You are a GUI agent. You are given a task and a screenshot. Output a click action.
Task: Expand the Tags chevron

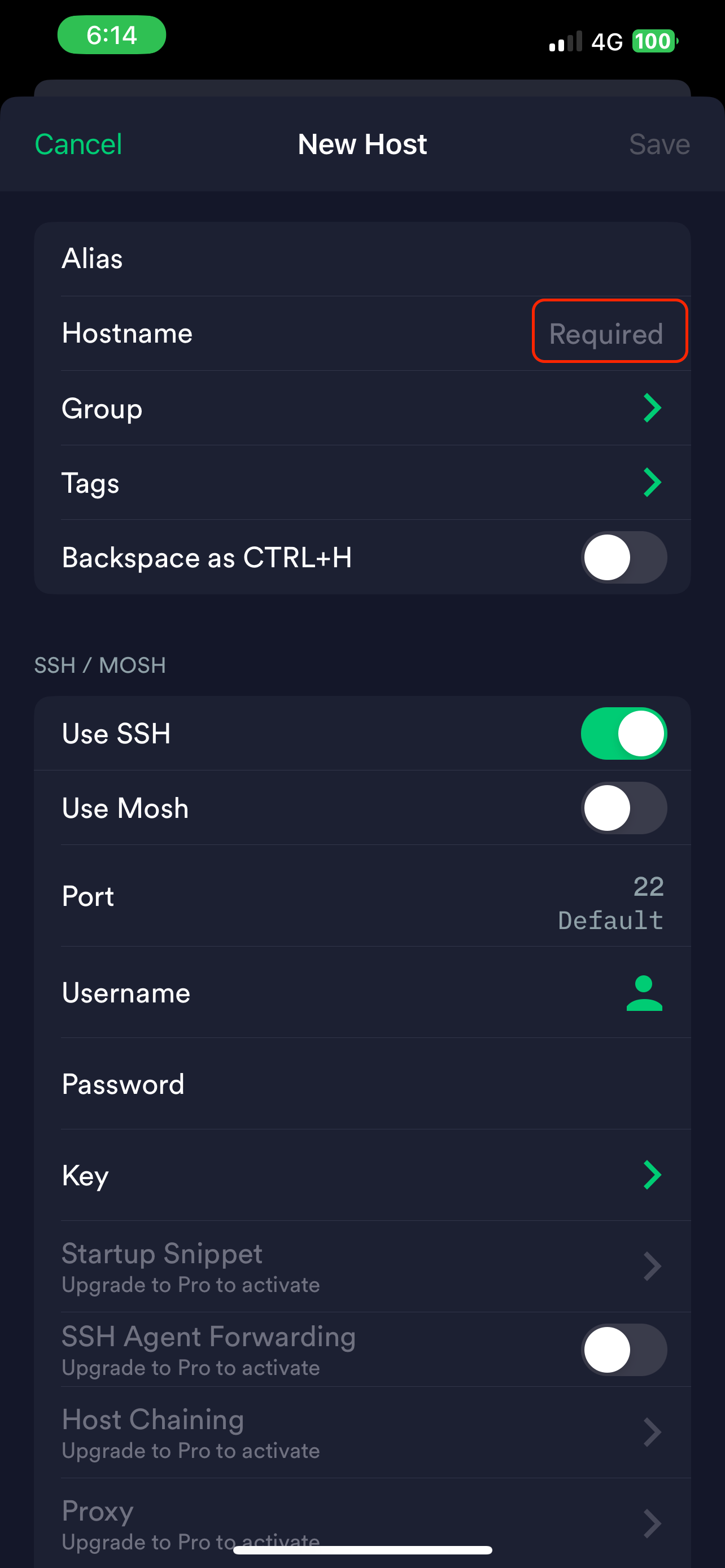tap(652, 483)
